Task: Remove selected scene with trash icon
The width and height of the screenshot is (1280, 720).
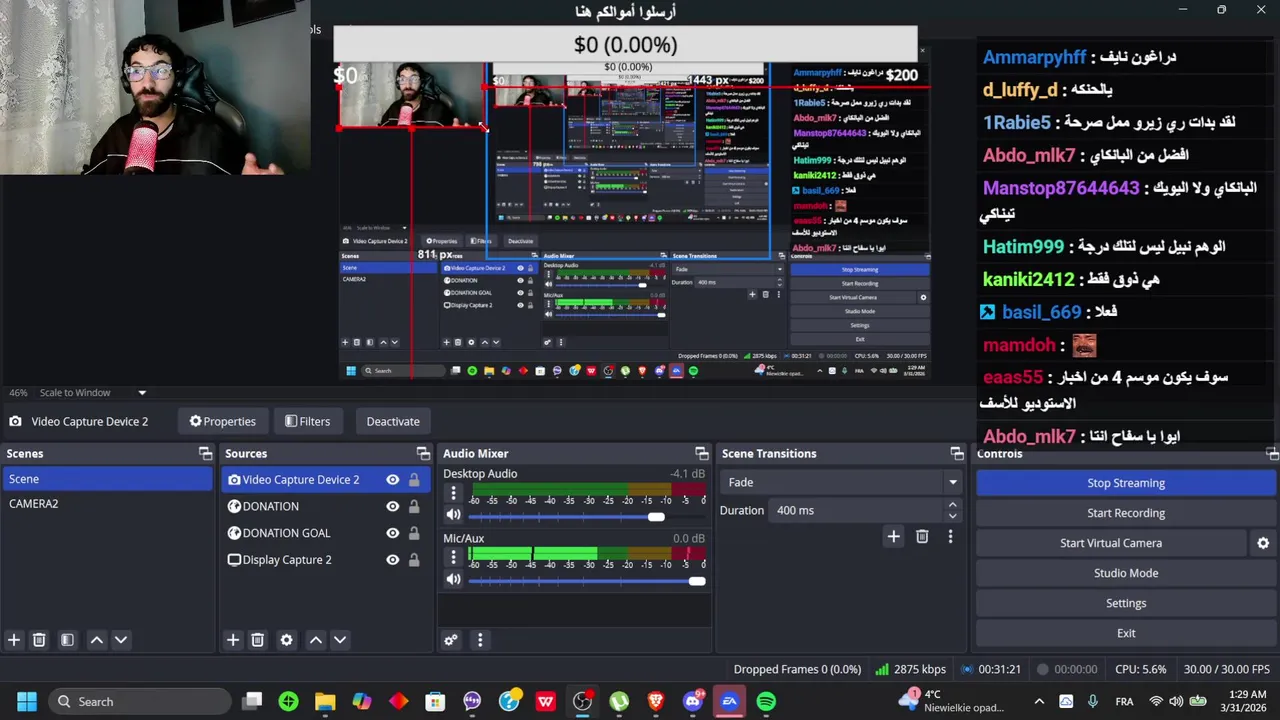Action: pyautogui.click(x=39, y=640)
